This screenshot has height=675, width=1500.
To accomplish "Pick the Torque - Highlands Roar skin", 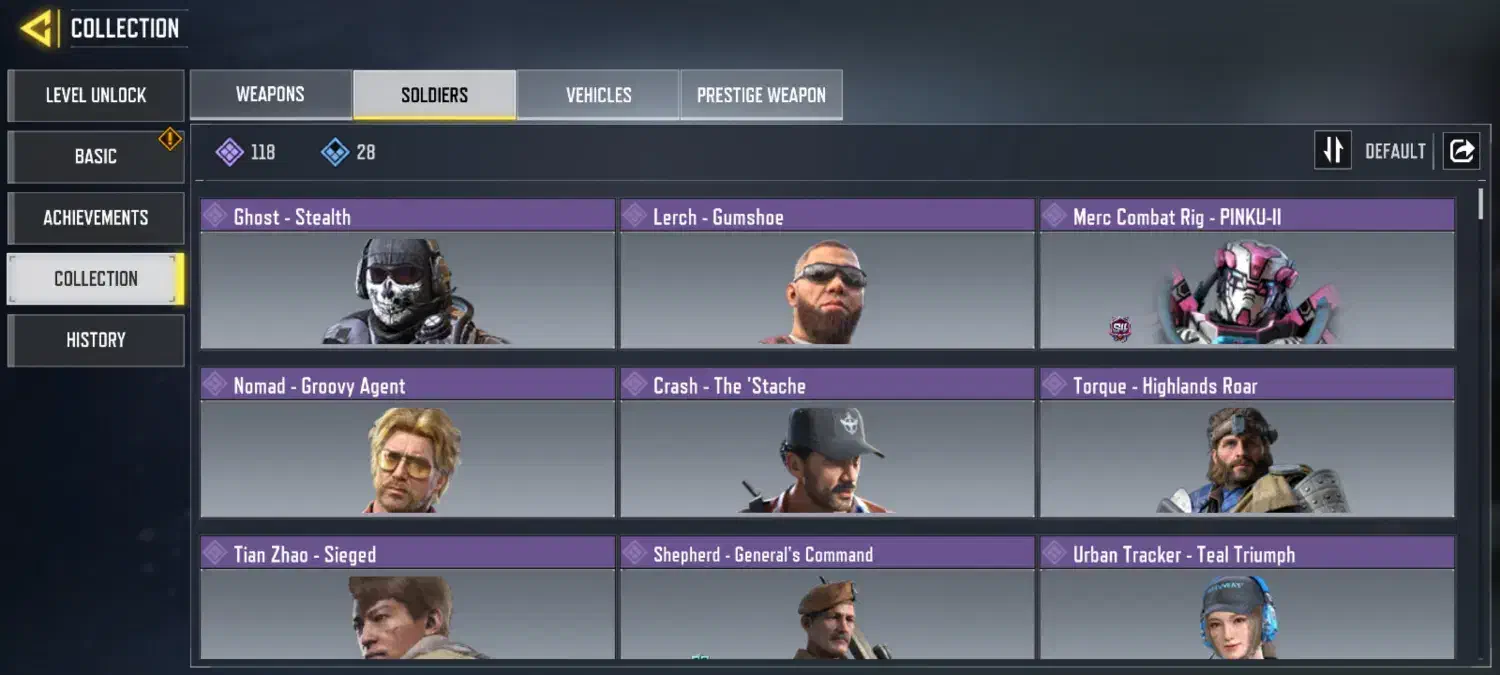I will tap(1247, 442).
